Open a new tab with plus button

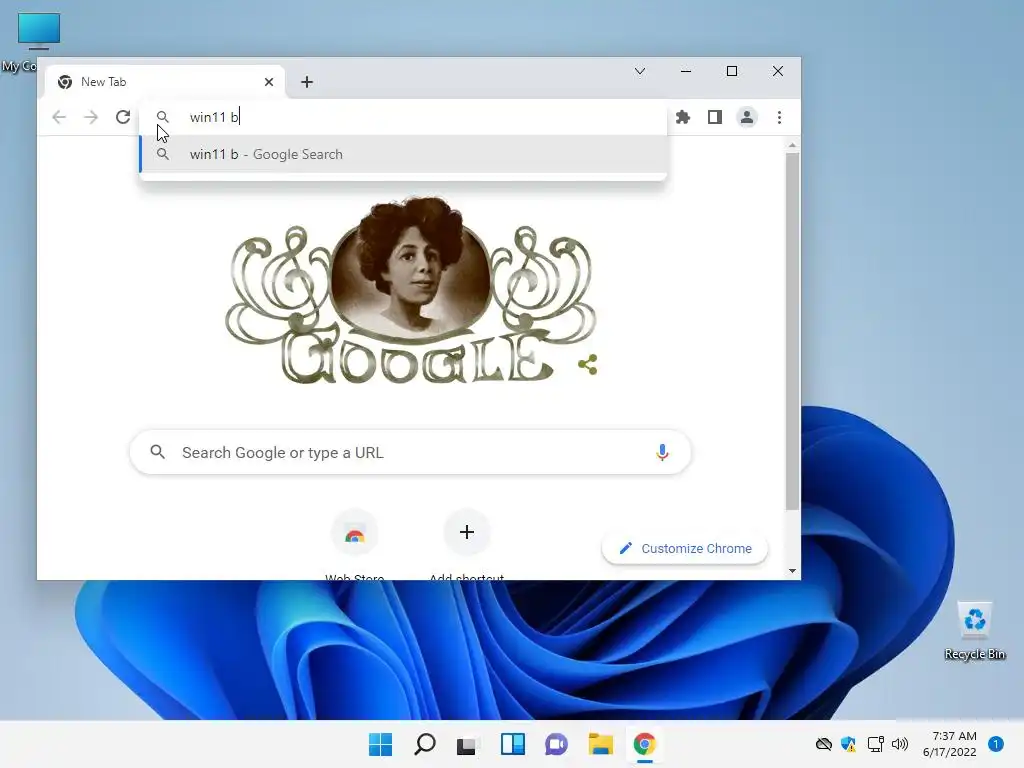(x=307, y=82)
